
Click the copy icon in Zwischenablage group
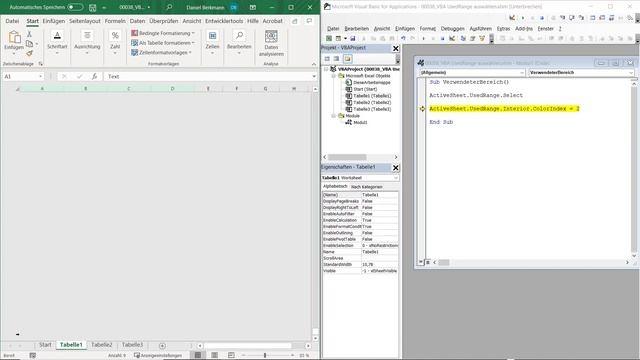(x=29, y=44)
